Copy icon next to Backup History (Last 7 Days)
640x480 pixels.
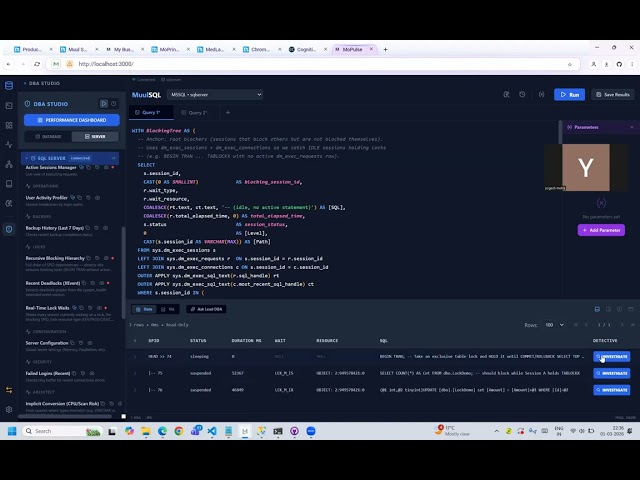coord(88,228)
